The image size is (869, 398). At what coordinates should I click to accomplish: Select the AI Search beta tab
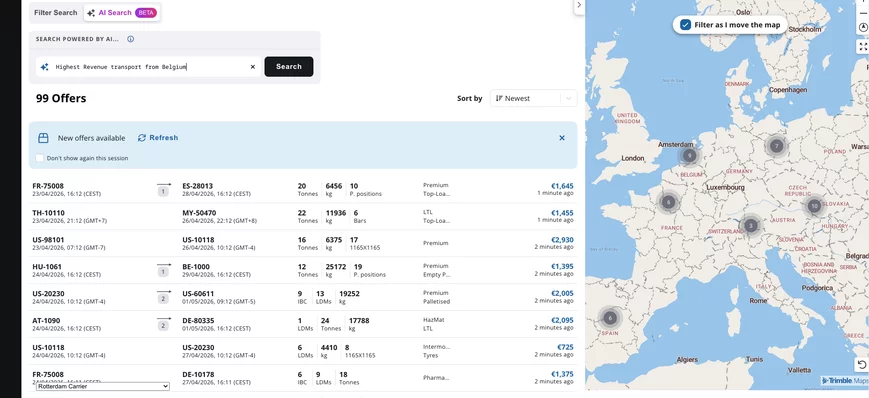122,13
